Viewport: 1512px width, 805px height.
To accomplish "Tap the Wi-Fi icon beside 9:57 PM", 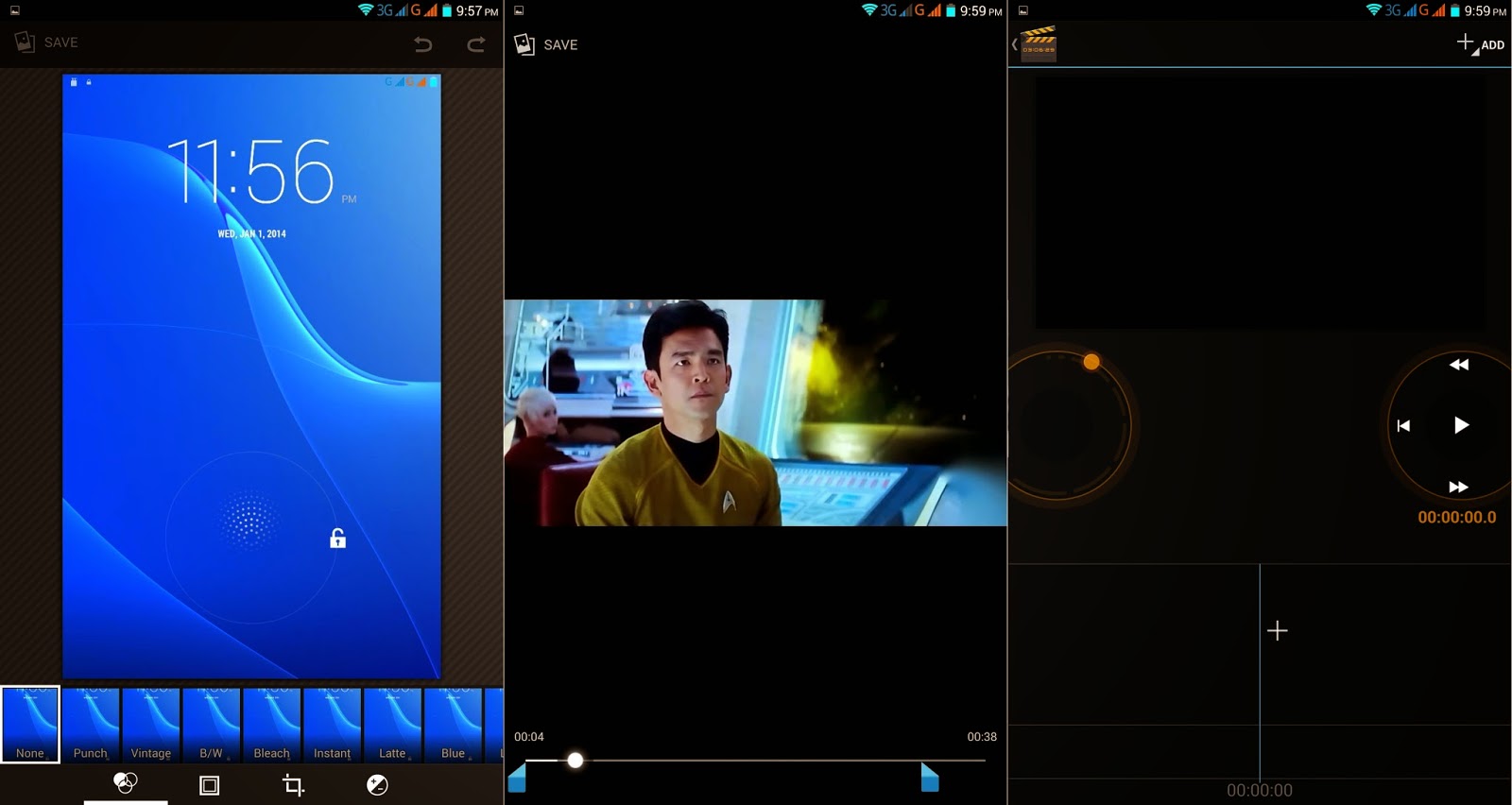I will pyautogui.click(x=366, y=10).
